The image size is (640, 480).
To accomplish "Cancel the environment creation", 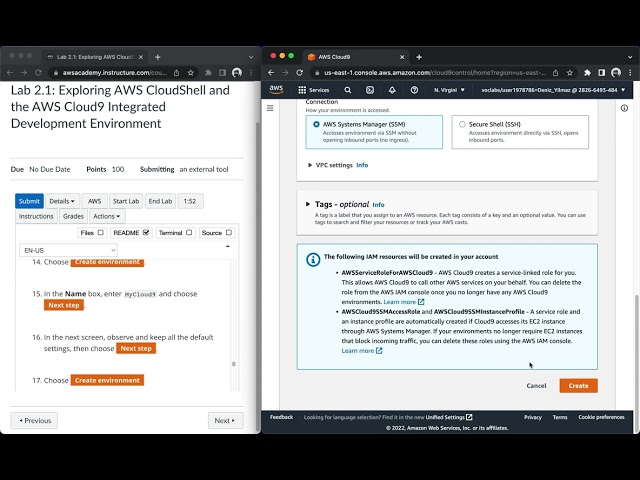I will coord(536,386).
